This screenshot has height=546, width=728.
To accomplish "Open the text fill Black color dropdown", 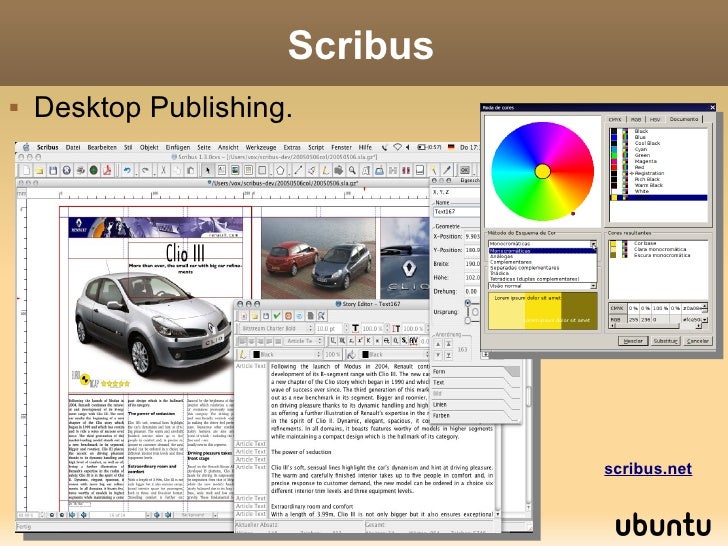I will [395, 354].
